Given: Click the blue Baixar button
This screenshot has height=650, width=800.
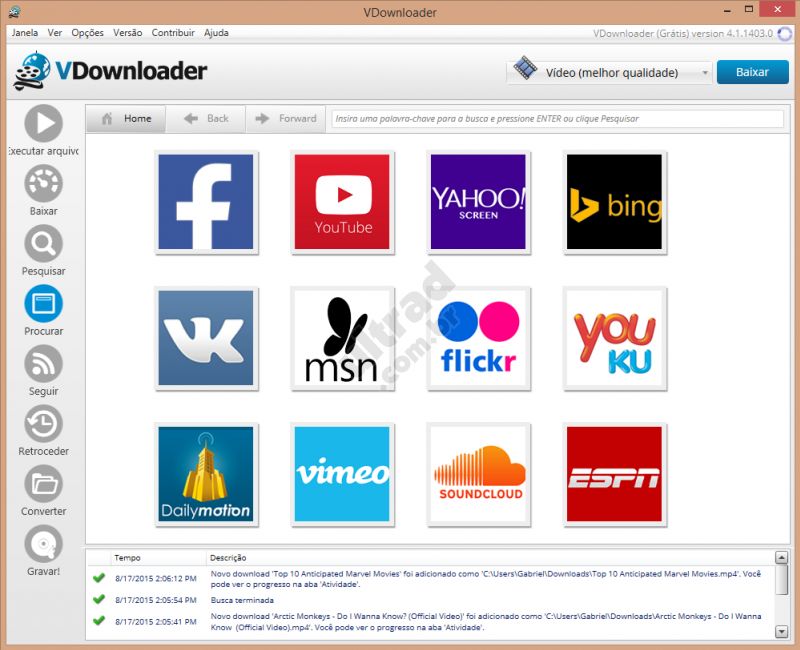Looking at the screenshot, I should click(x=753, y=72).
